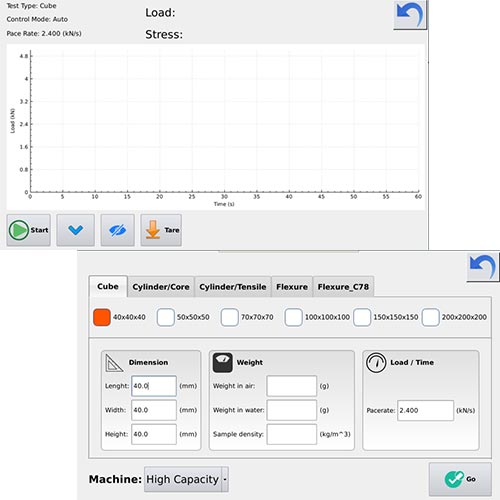Screen dimensions: 500x500
Task: Click the green checkmark Go button
Action: [x=460, y=479]
